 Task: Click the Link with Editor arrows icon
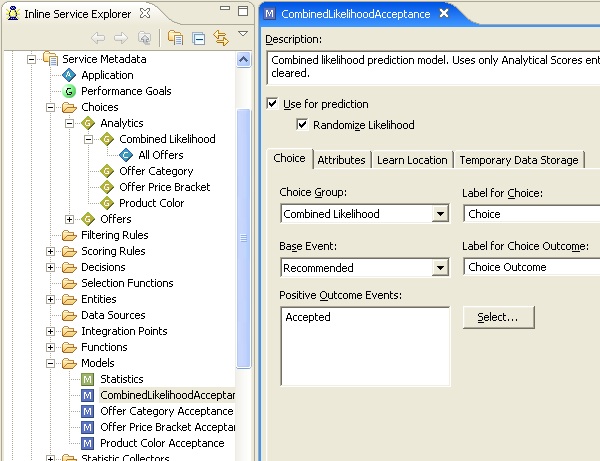(221, 38)
